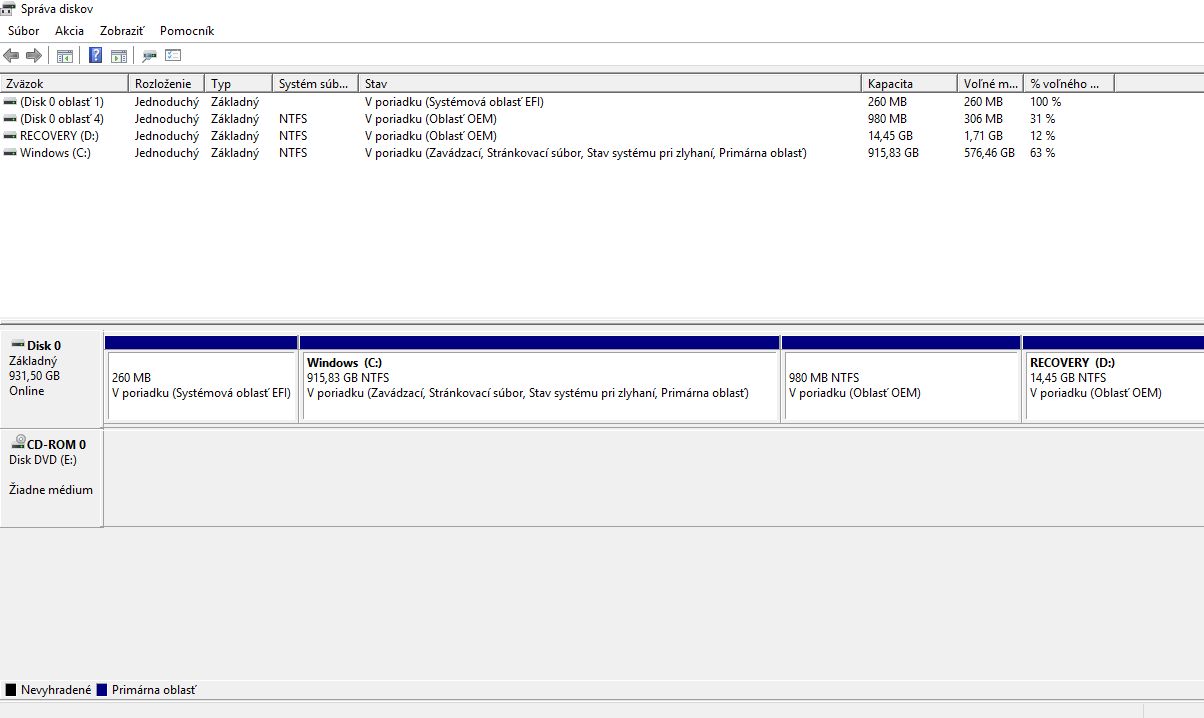Sort by the Systém súb... column header

[x=316, y=84]
